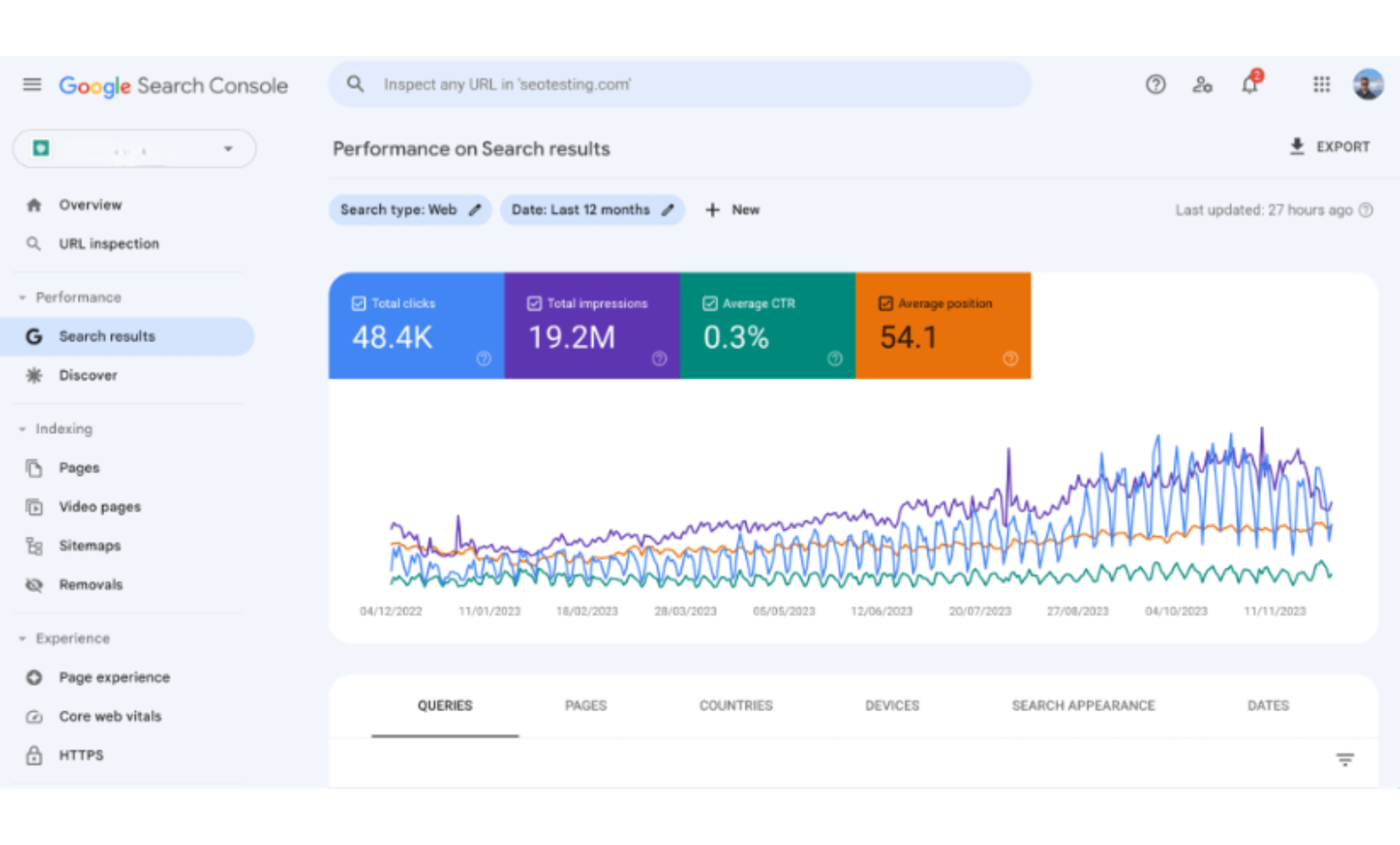Click the search magnifier icon in URL bar
1400x845 pixels.
355,84
